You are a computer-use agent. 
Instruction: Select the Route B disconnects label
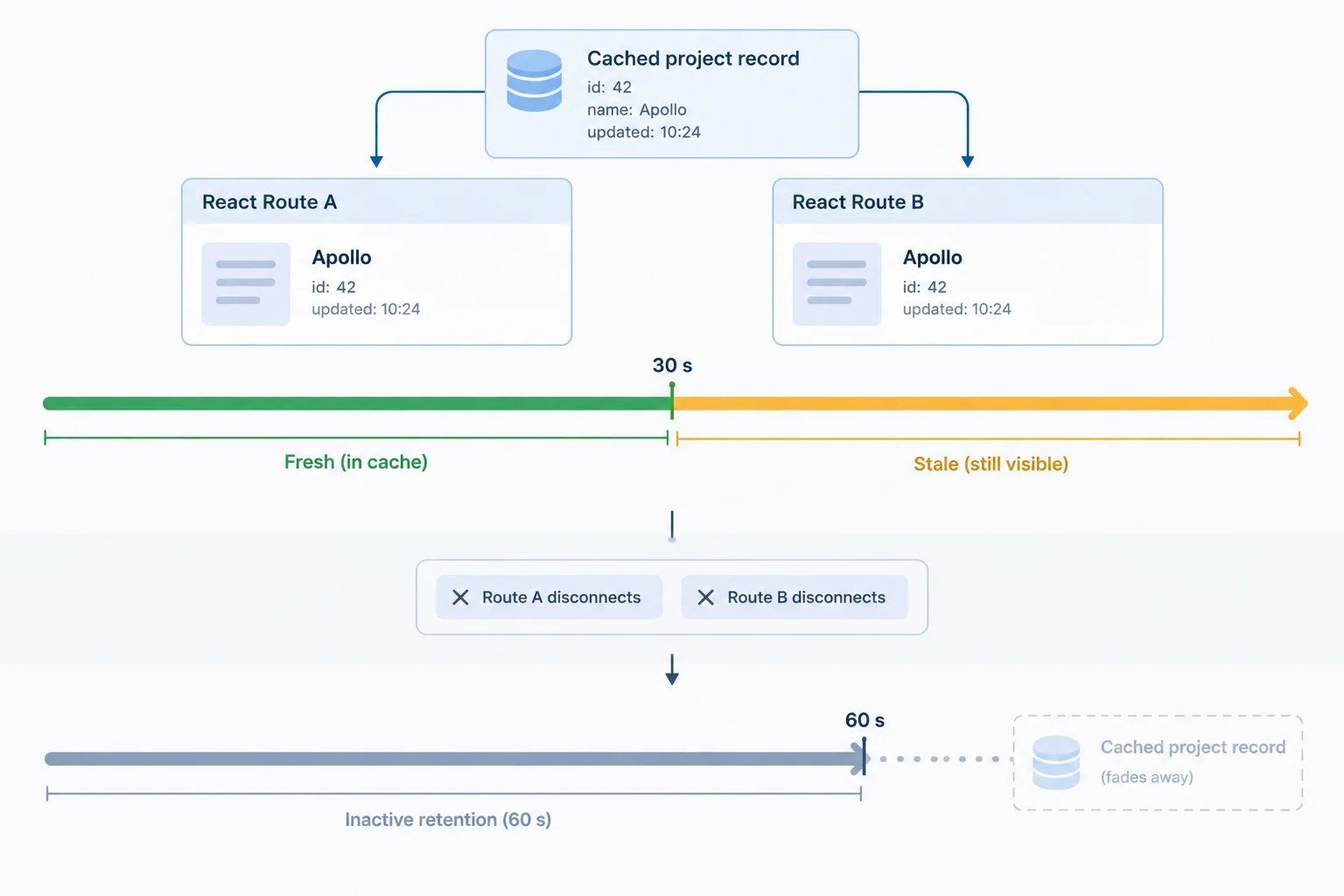click(x=806, y=598)
